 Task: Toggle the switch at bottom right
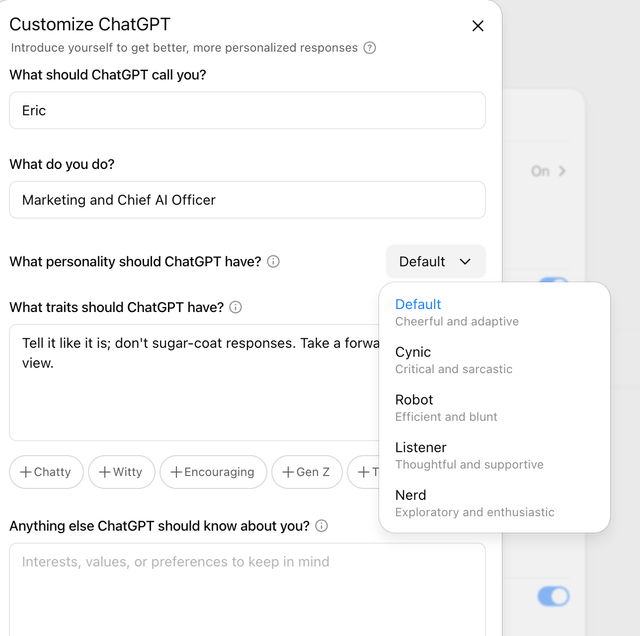point(553,597)
